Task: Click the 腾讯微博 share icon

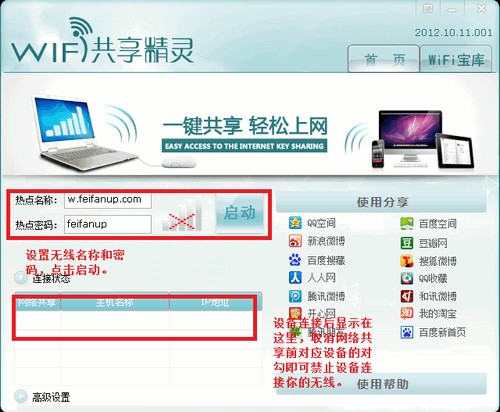Action: 295,296
